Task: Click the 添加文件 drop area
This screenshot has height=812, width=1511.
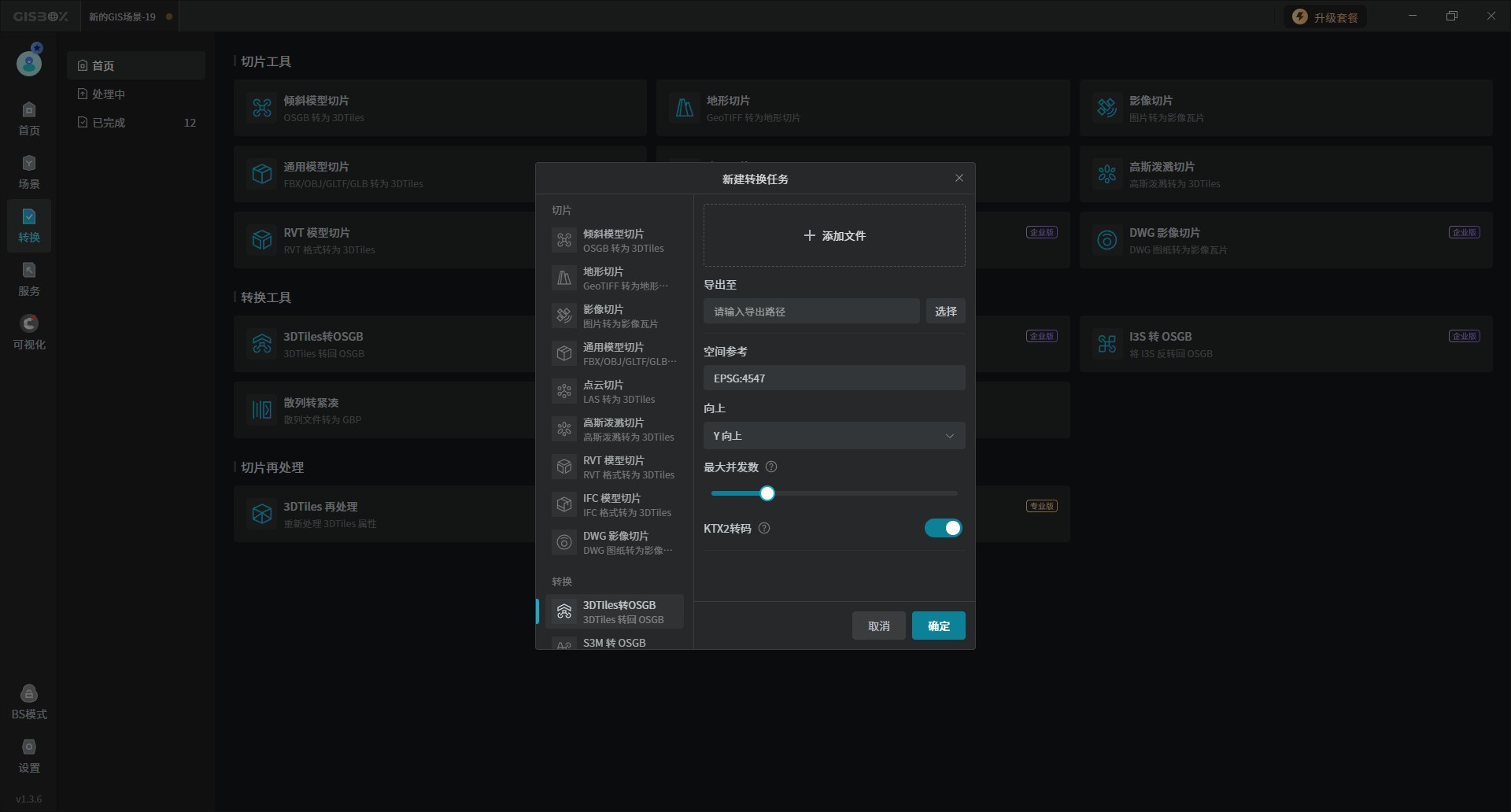Action: (x=833, y=235)
